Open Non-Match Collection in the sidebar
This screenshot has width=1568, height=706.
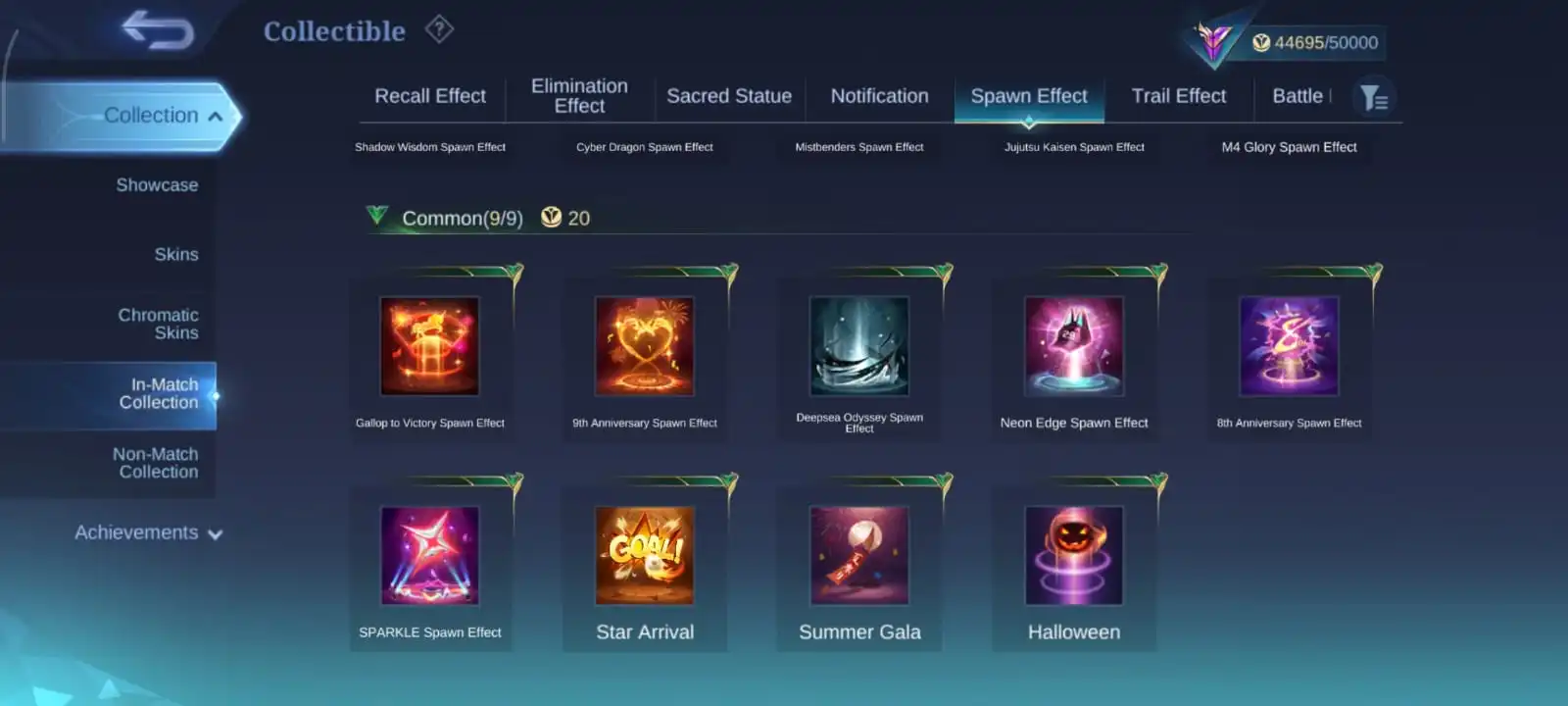[155, 463]
